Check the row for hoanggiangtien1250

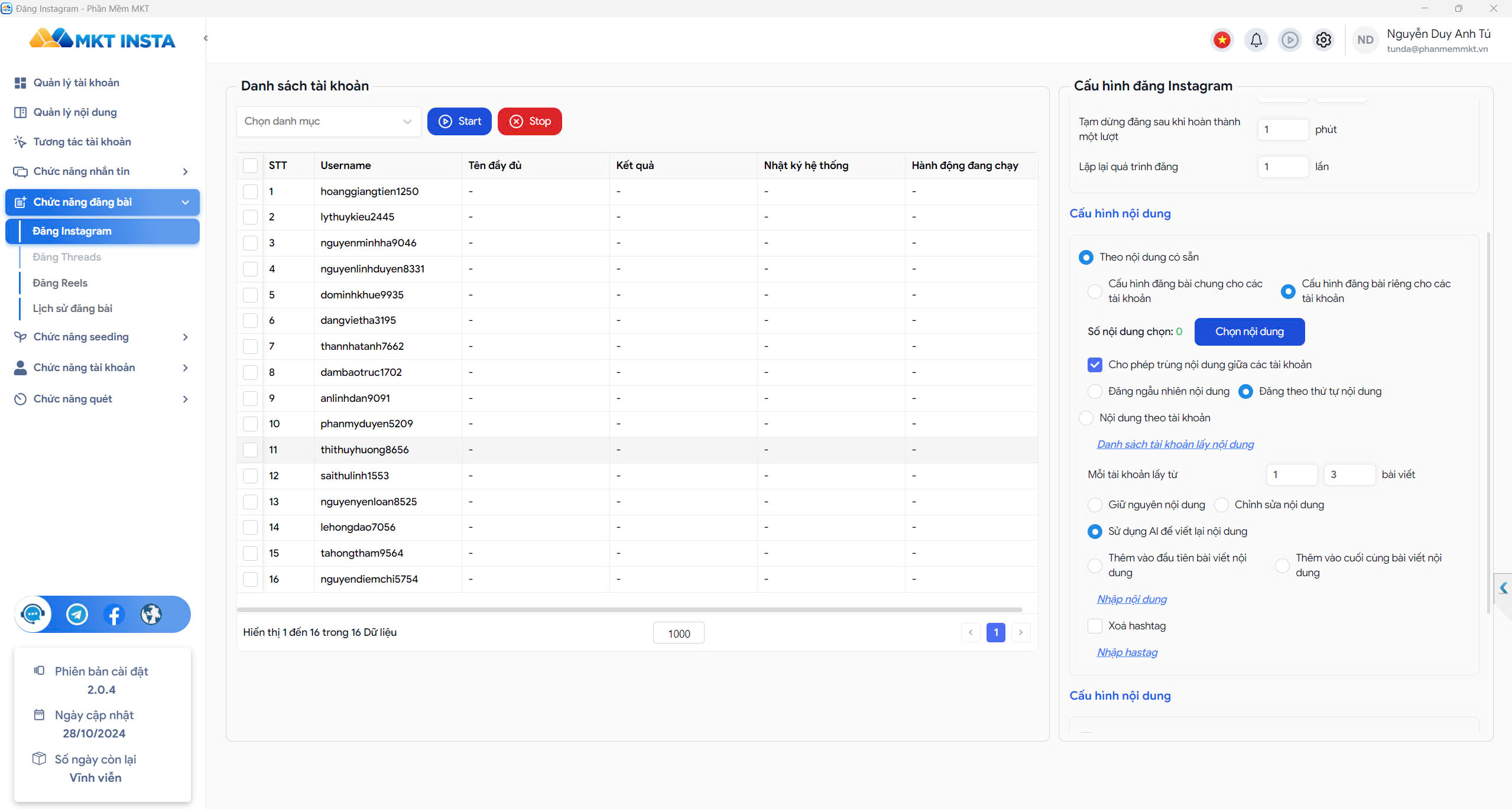tap(250, 191)
